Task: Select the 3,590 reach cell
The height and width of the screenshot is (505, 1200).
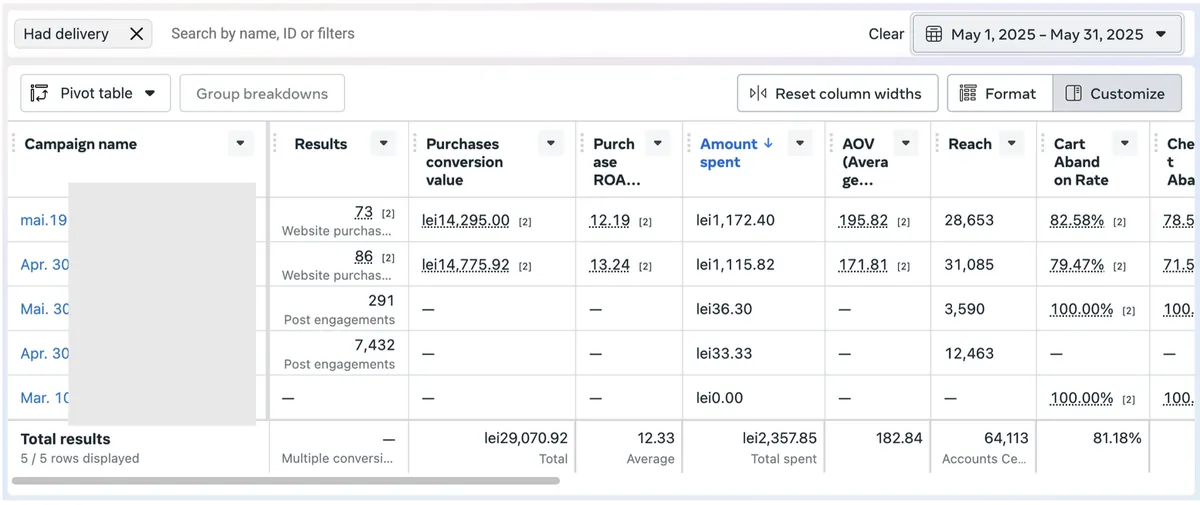Action: 985,309
